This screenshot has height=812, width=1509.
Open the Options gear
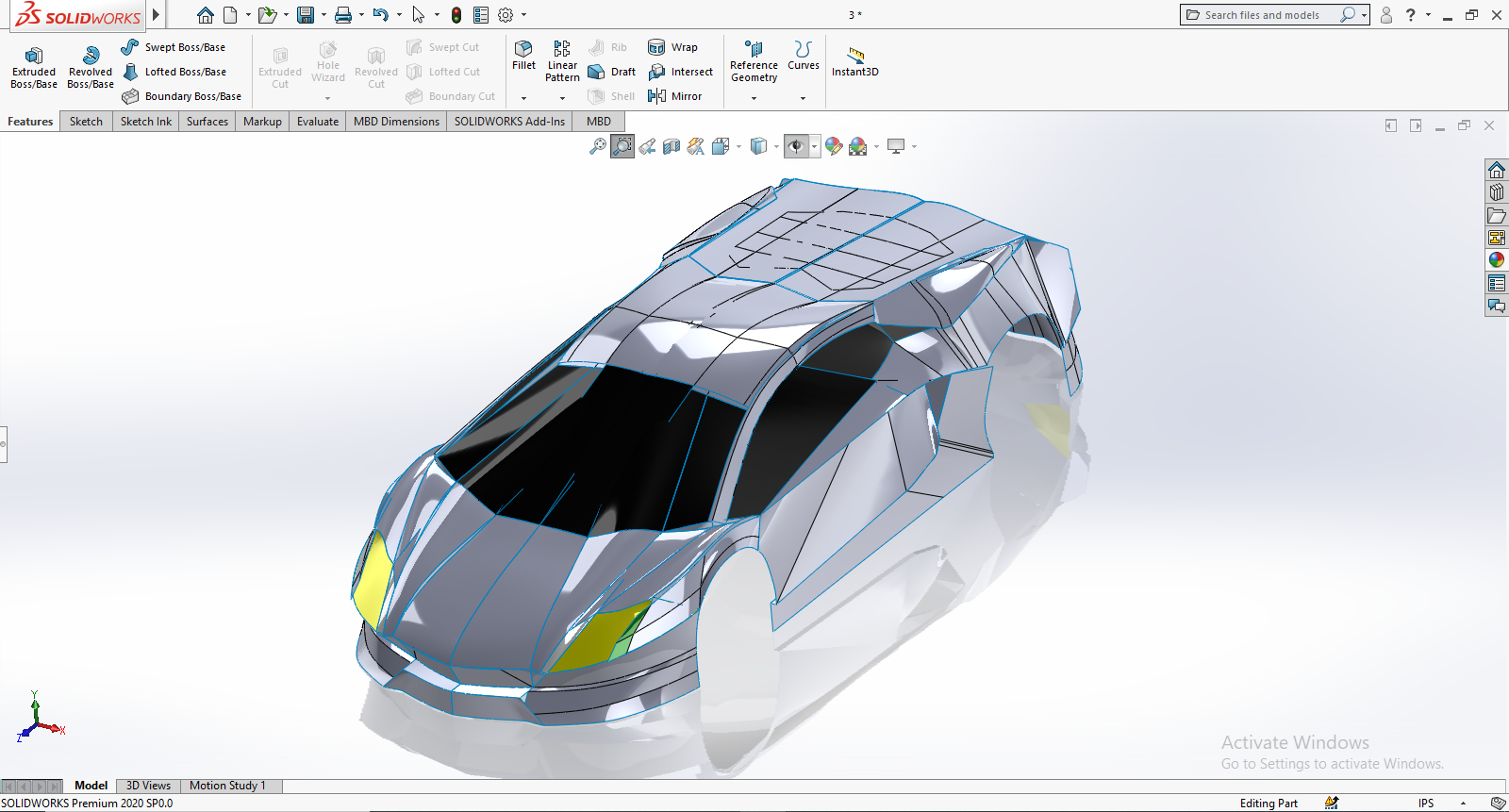pos(506,15)
